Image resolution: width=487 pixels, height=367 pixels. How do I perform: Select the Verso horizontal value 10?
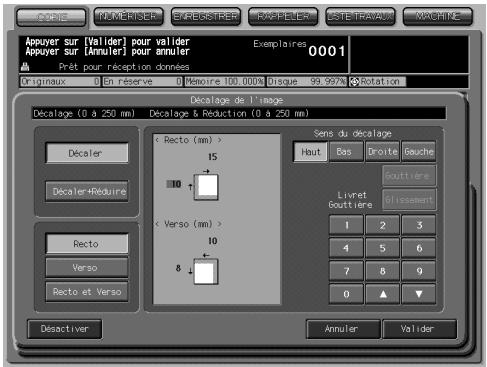(212, 241)
